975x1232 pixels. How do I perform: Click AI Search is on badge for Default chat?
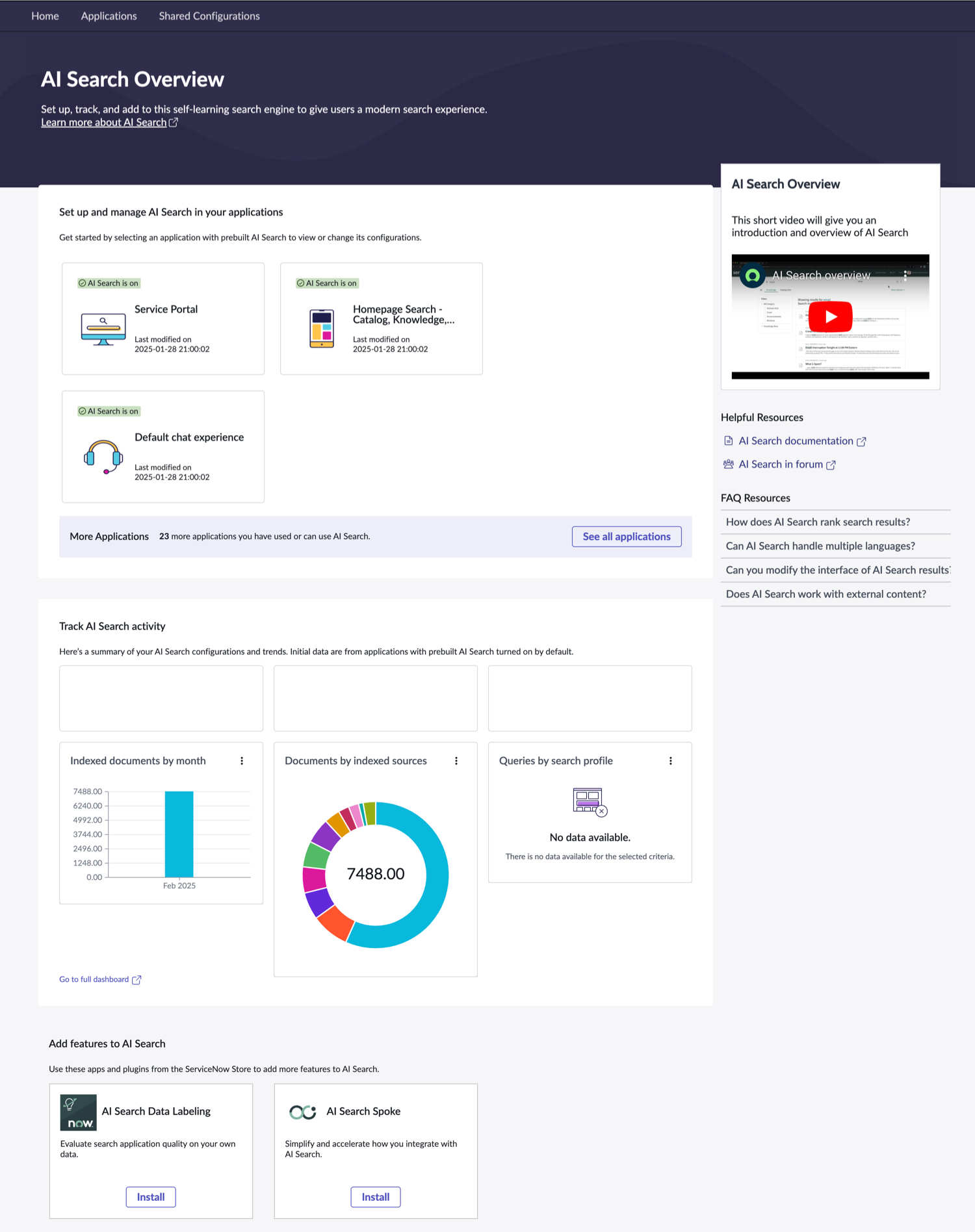pyautogui.click(x=109, y=411)
